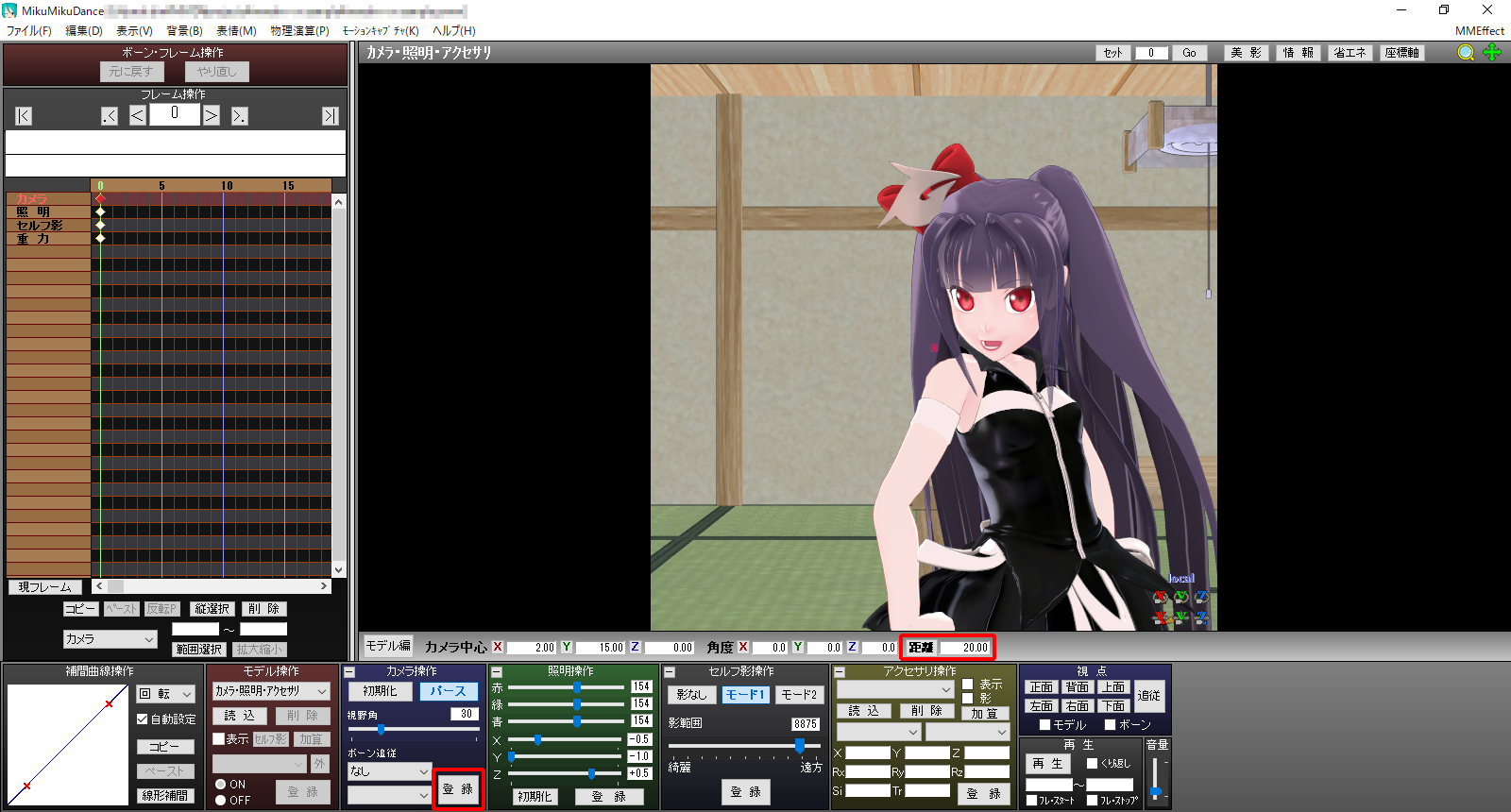This screenshot has width=1511, height=812.
Task: Open accessory selection dropdown in アクセサリ操作
Action: point(895,690)
